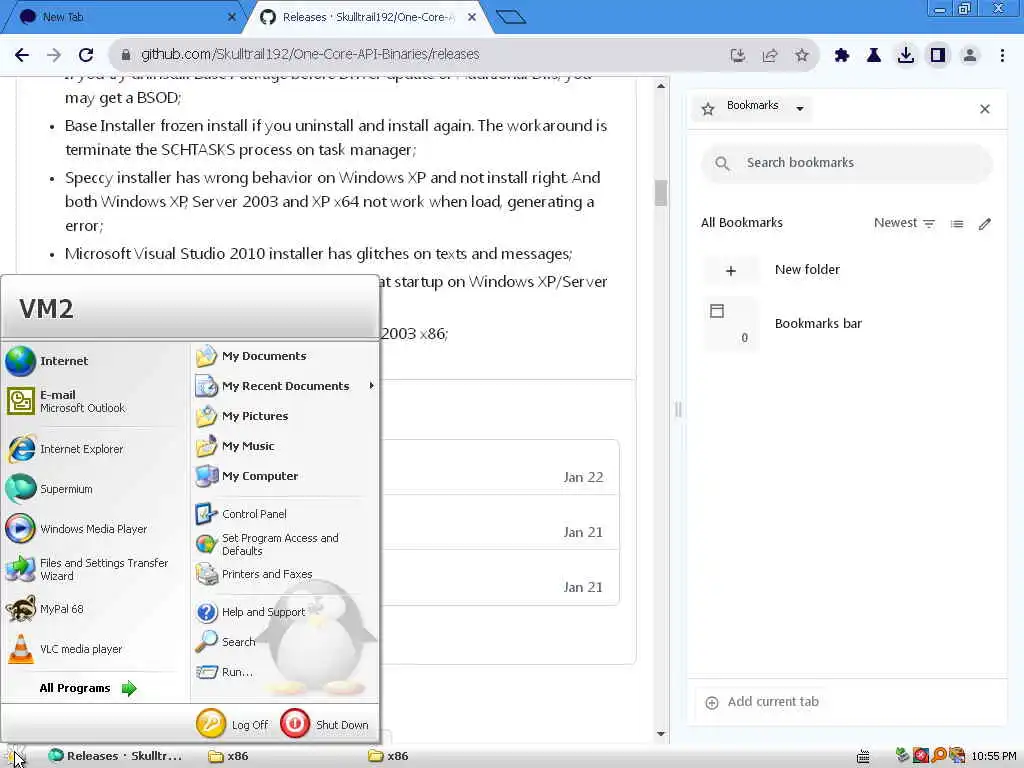Switch bookmarks list view icon
This screenshot has height=768, width=1024.
pos(957,224)
